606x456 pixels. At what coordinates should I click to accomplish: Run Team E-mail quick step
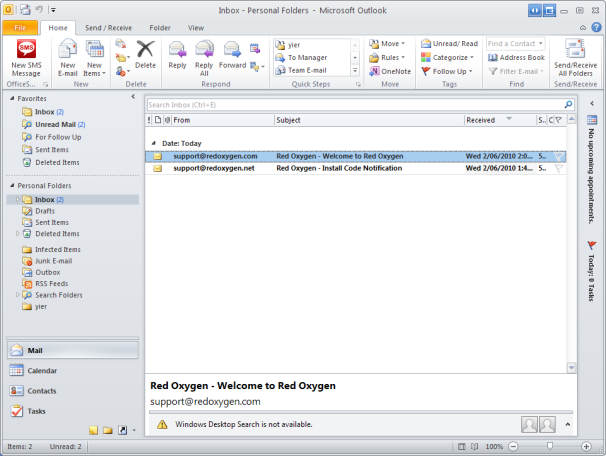pos(312,70)
